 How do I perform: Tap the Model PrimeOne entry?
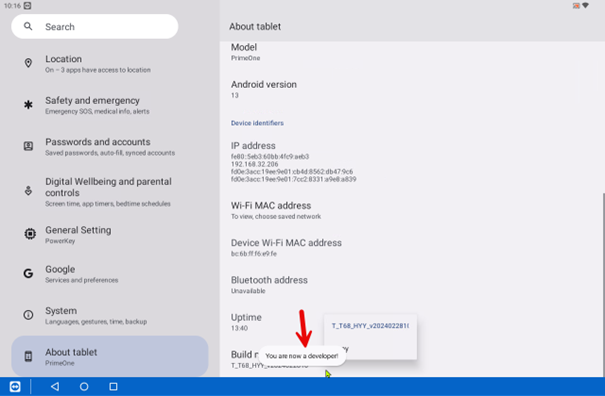[411, 52]
